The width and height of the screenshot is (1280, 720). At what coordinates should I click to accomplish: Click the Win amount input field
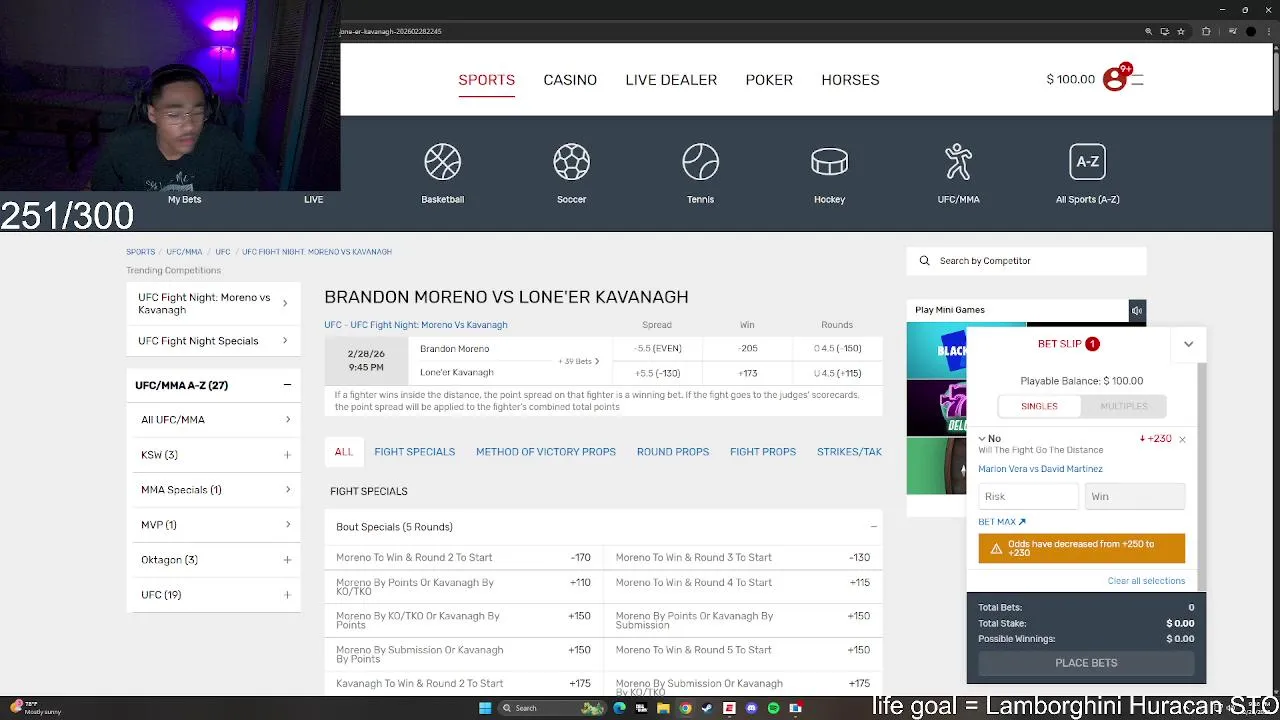(1135, 497)
